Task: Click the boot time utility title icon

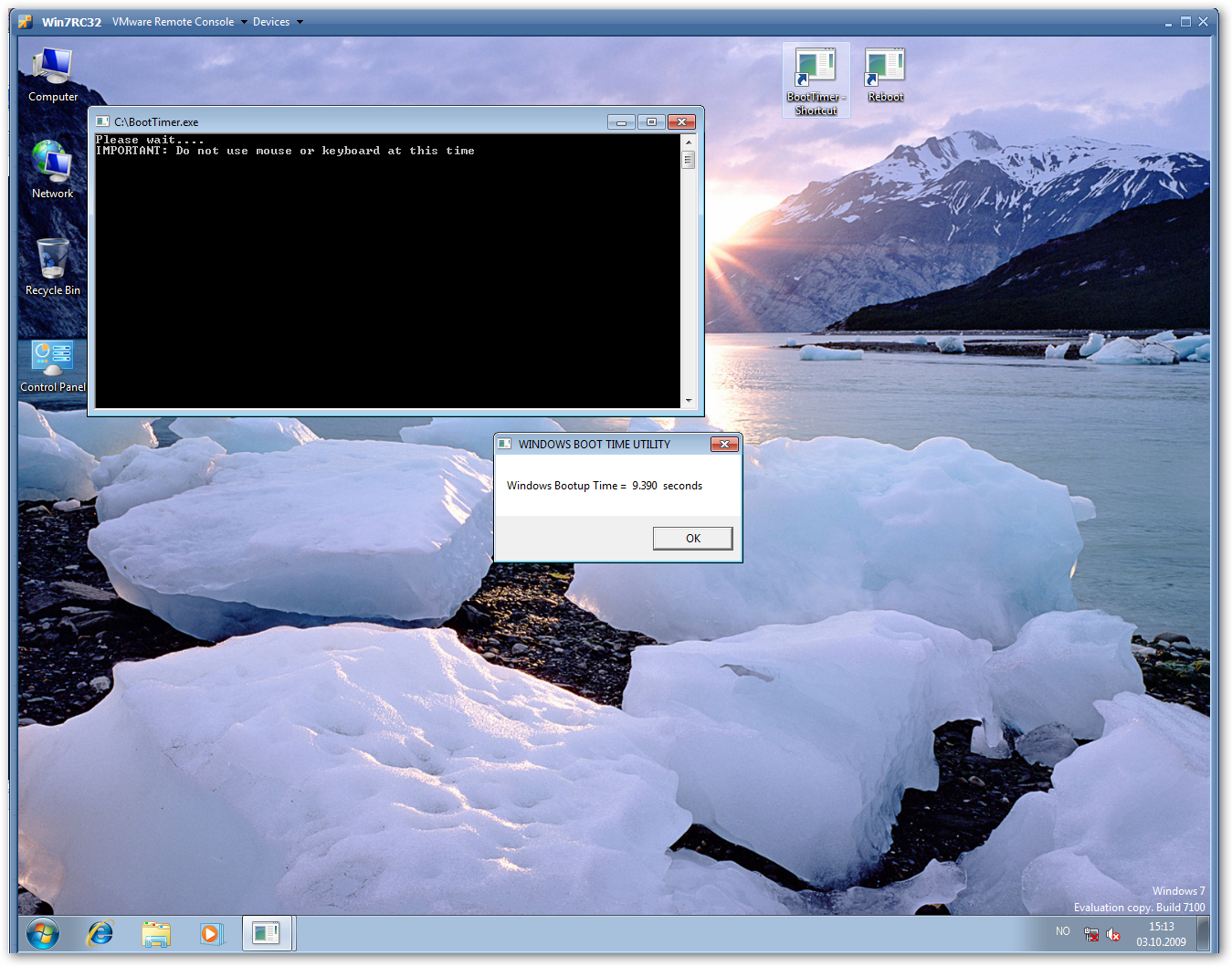Action: coord(504,444)
